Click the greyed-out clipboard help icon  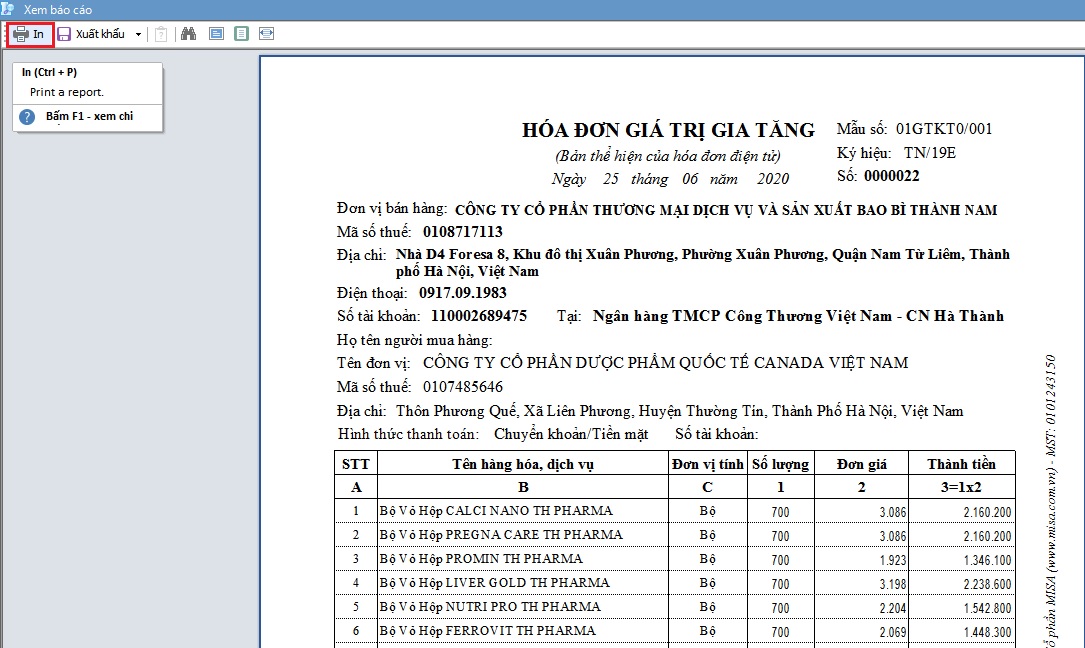161,34
